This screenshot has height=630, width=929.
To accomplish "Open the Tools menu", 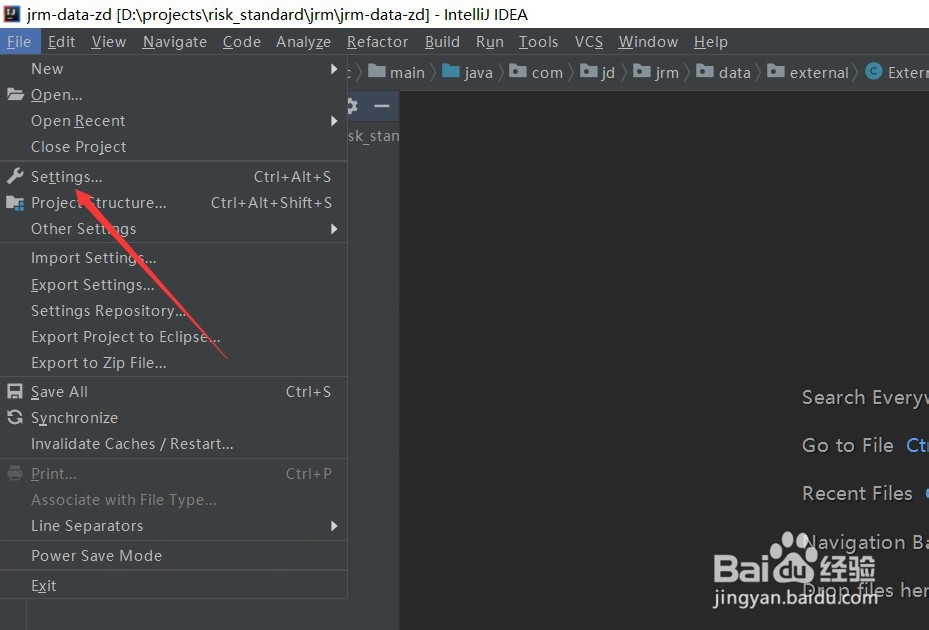I will pos(538,42).
